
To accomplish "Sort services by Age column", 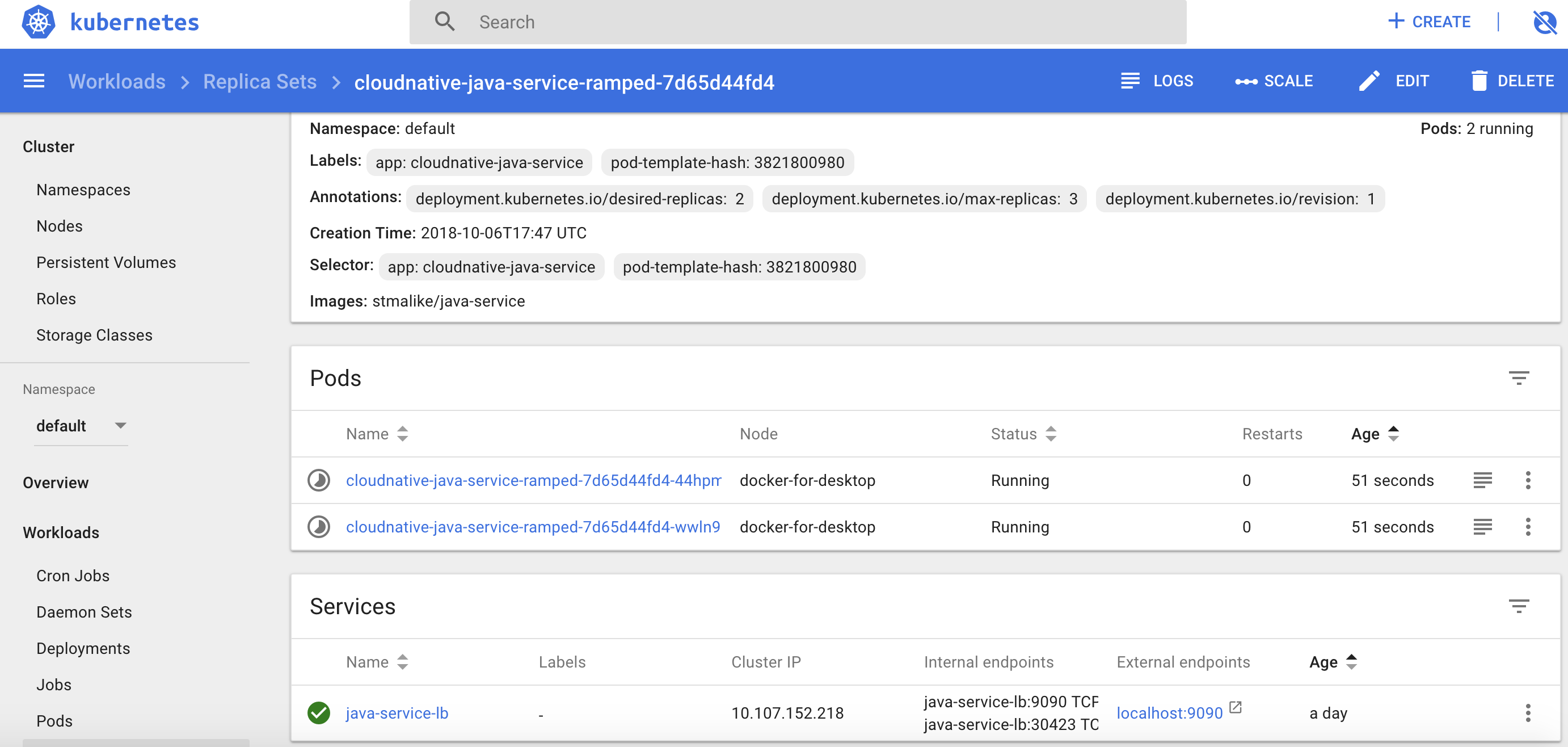I will [x=1333, y=662].
